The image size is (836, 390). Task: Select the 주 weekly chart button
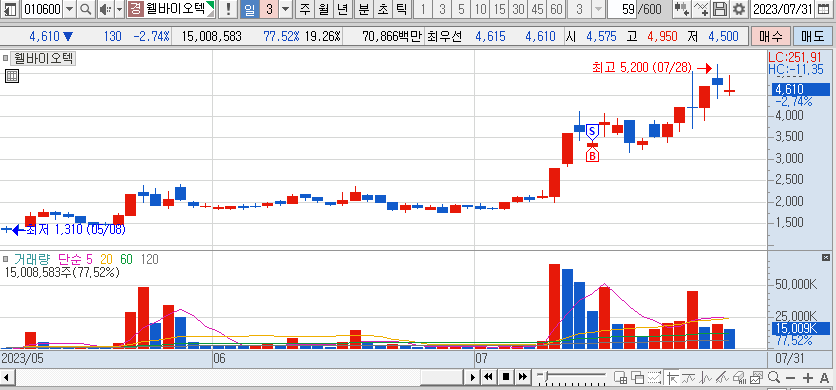click(x=305, y=9)
